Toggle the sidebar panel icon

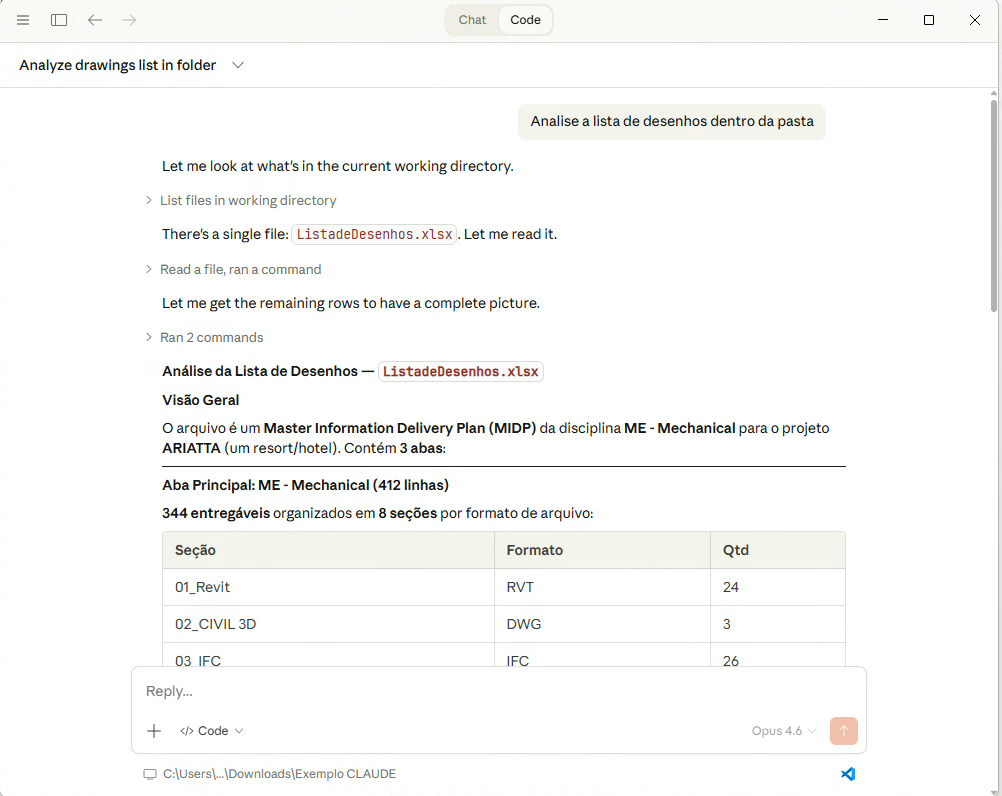59,20
